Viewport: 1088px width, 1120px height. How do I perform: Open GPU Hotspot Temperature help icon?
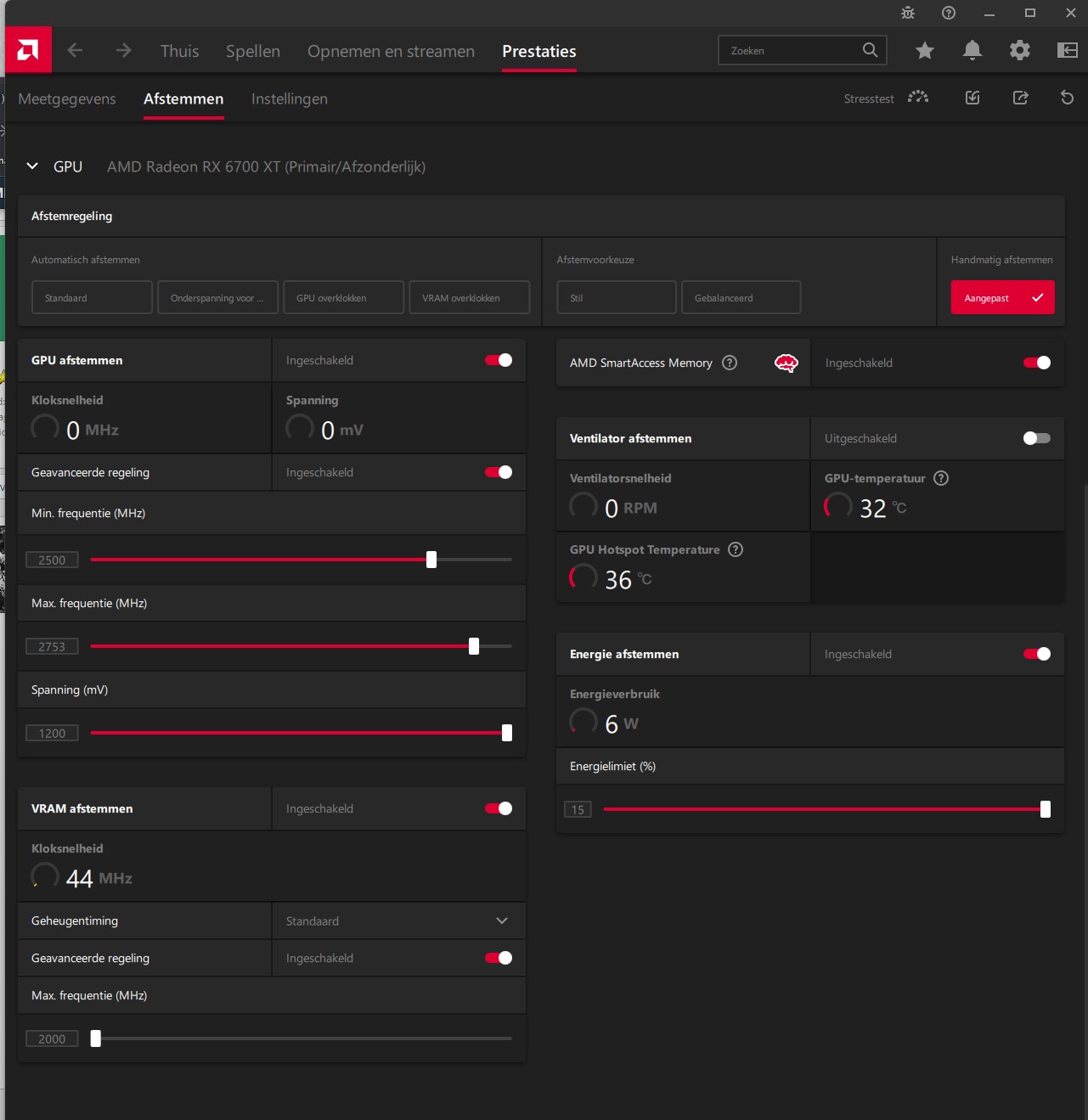(x=736, y=549)
